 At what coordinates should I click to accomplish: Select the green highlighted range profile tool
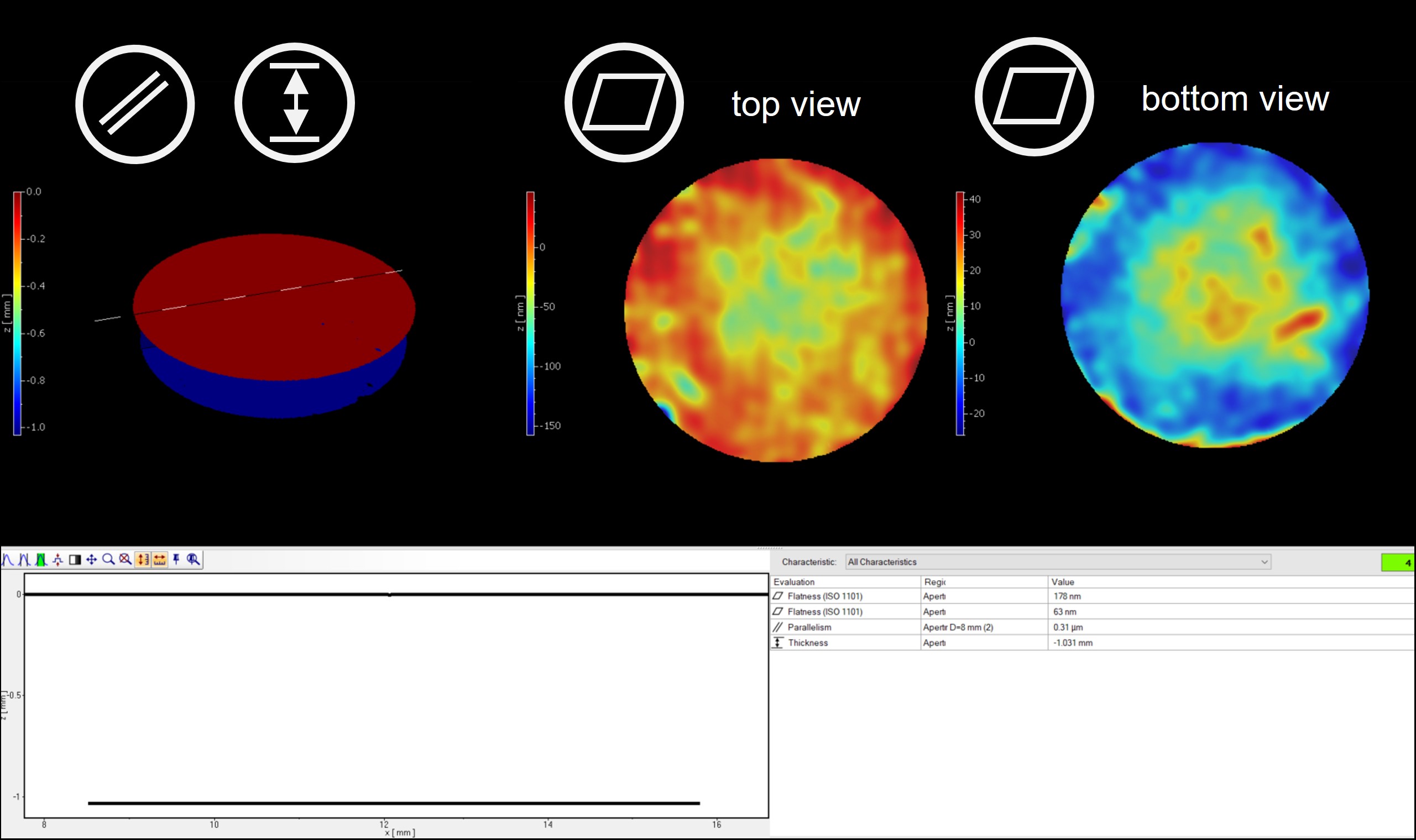tap(41, 560)
